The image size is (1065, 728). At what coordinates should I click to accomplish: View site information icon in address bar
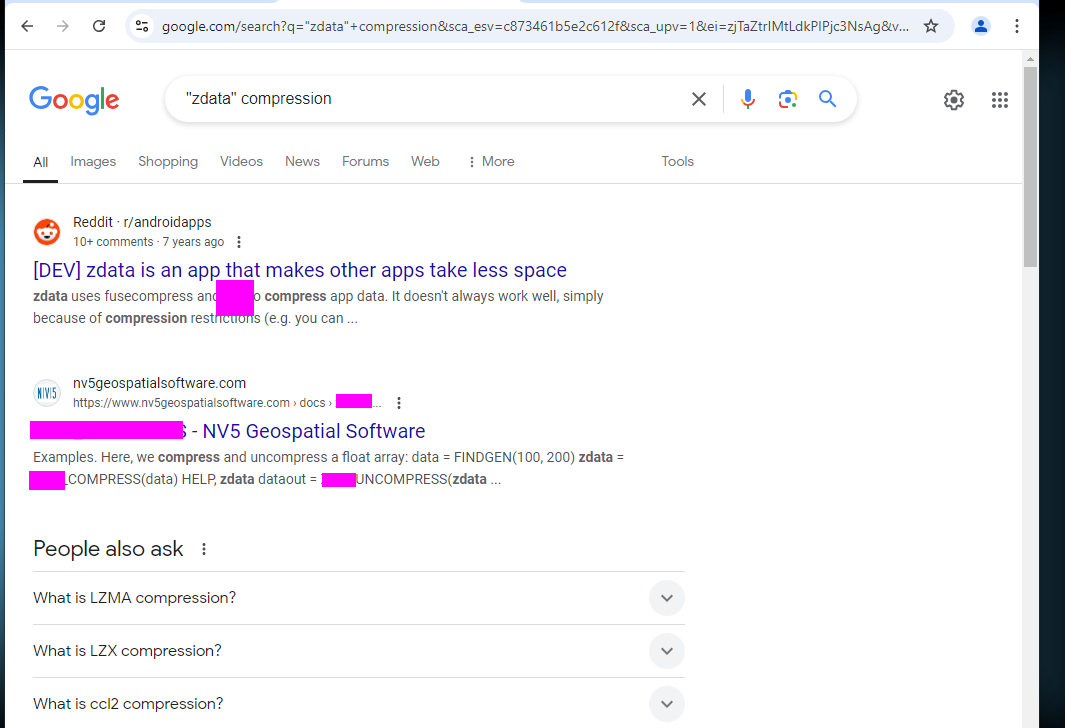pyautogui.click(x=142, y=26)
